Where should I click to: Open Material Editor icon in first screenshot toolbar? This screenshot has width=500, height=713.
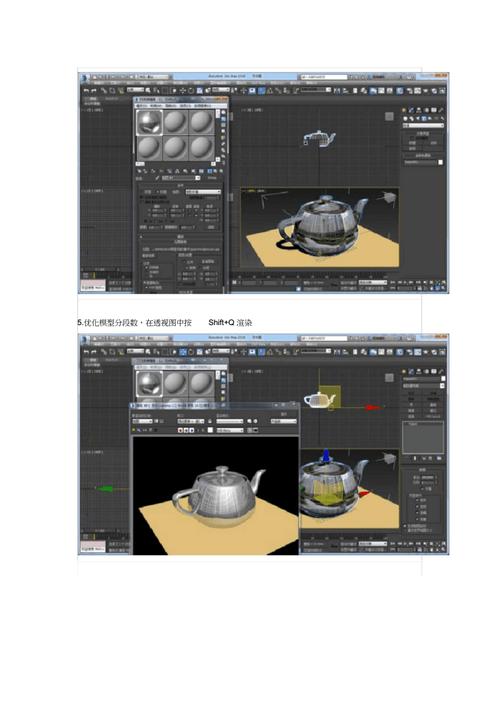click(400, 91)
